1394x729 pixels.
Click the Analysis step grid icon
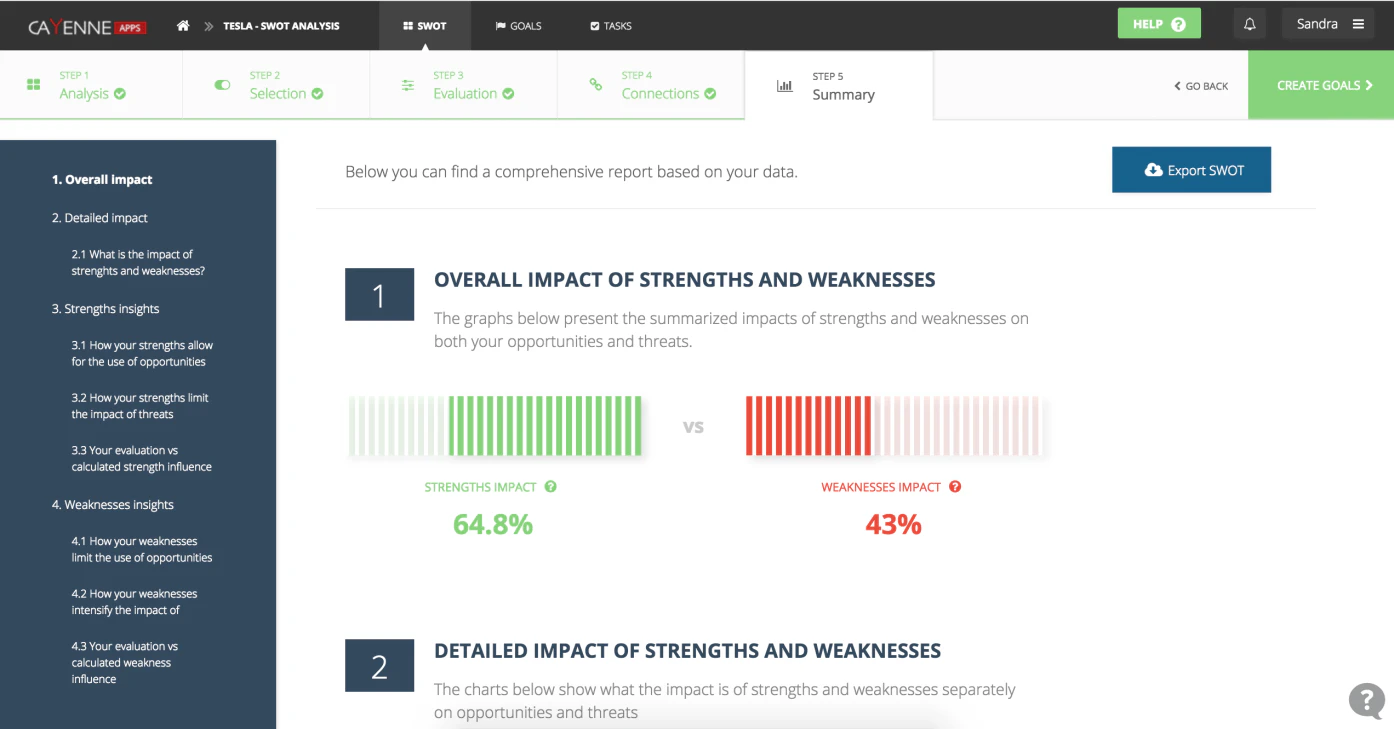(x=33, y=85)
